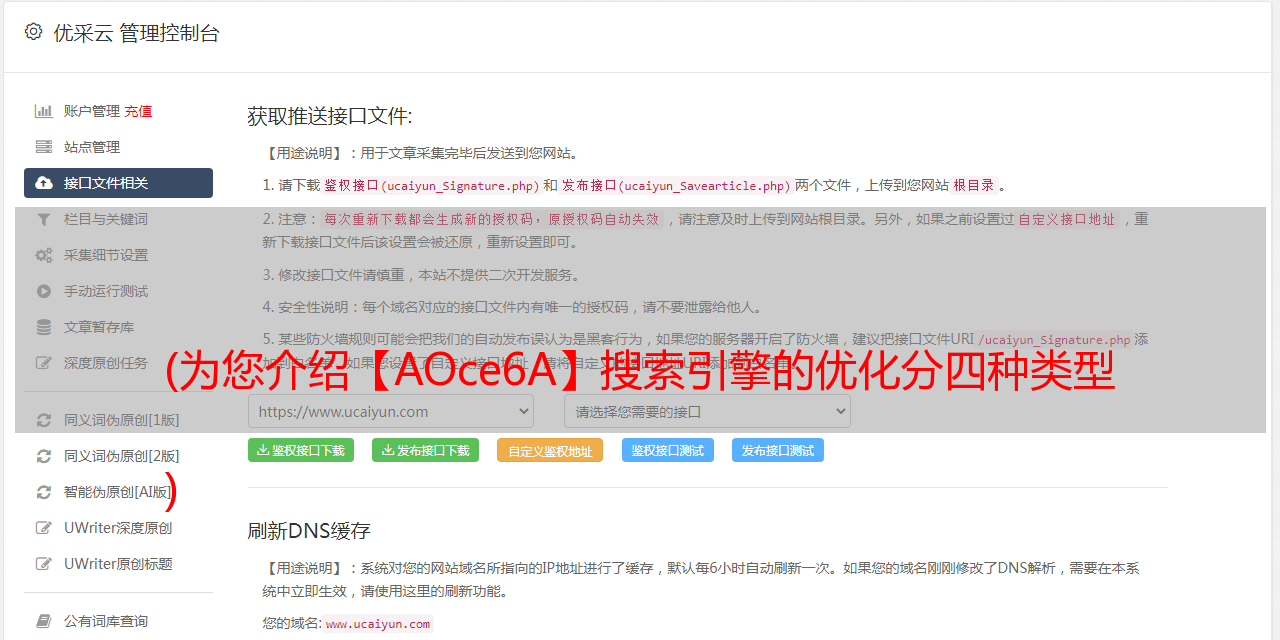Click the blue 鉴权接口测试 button

click(668, 450)
